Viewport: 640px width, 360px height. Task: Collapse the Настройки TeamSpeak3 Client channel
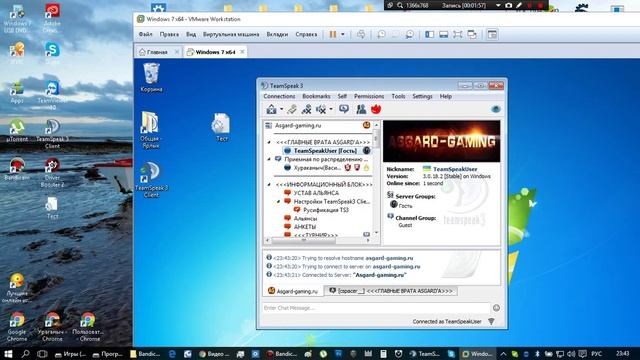tap(278, 201)
